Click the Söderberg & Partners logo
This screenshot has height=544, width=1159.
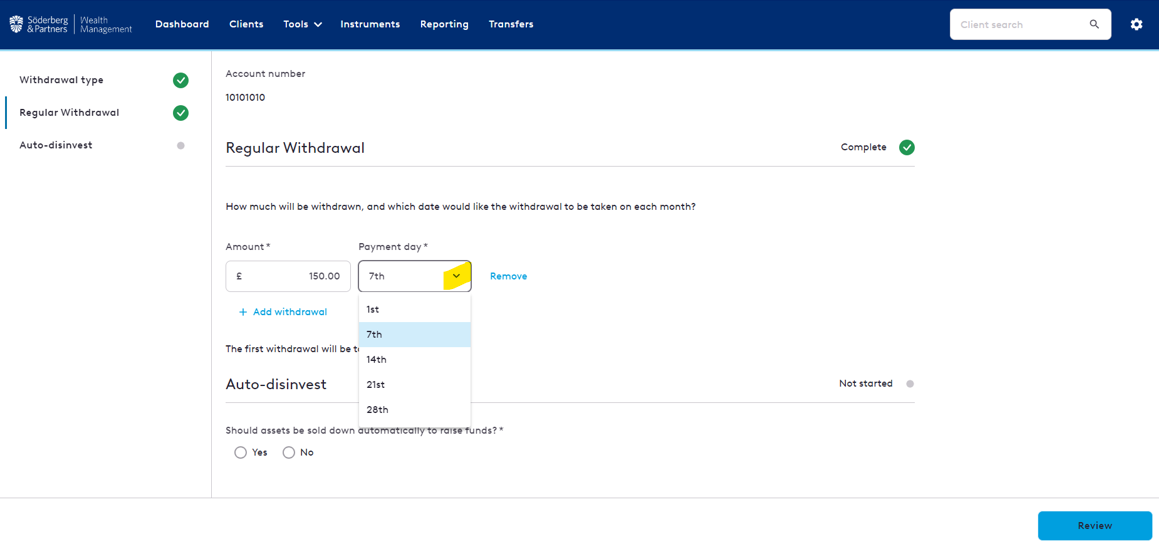point(70,24)
